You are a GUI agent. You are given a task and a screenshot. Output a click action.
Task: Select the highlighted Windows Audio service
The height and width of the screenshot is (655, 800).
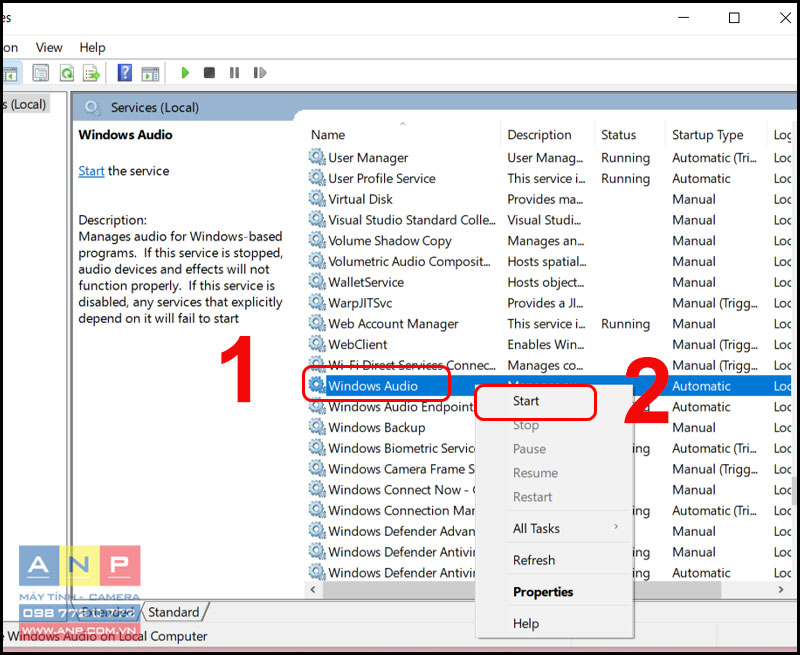tap(372, 386)
